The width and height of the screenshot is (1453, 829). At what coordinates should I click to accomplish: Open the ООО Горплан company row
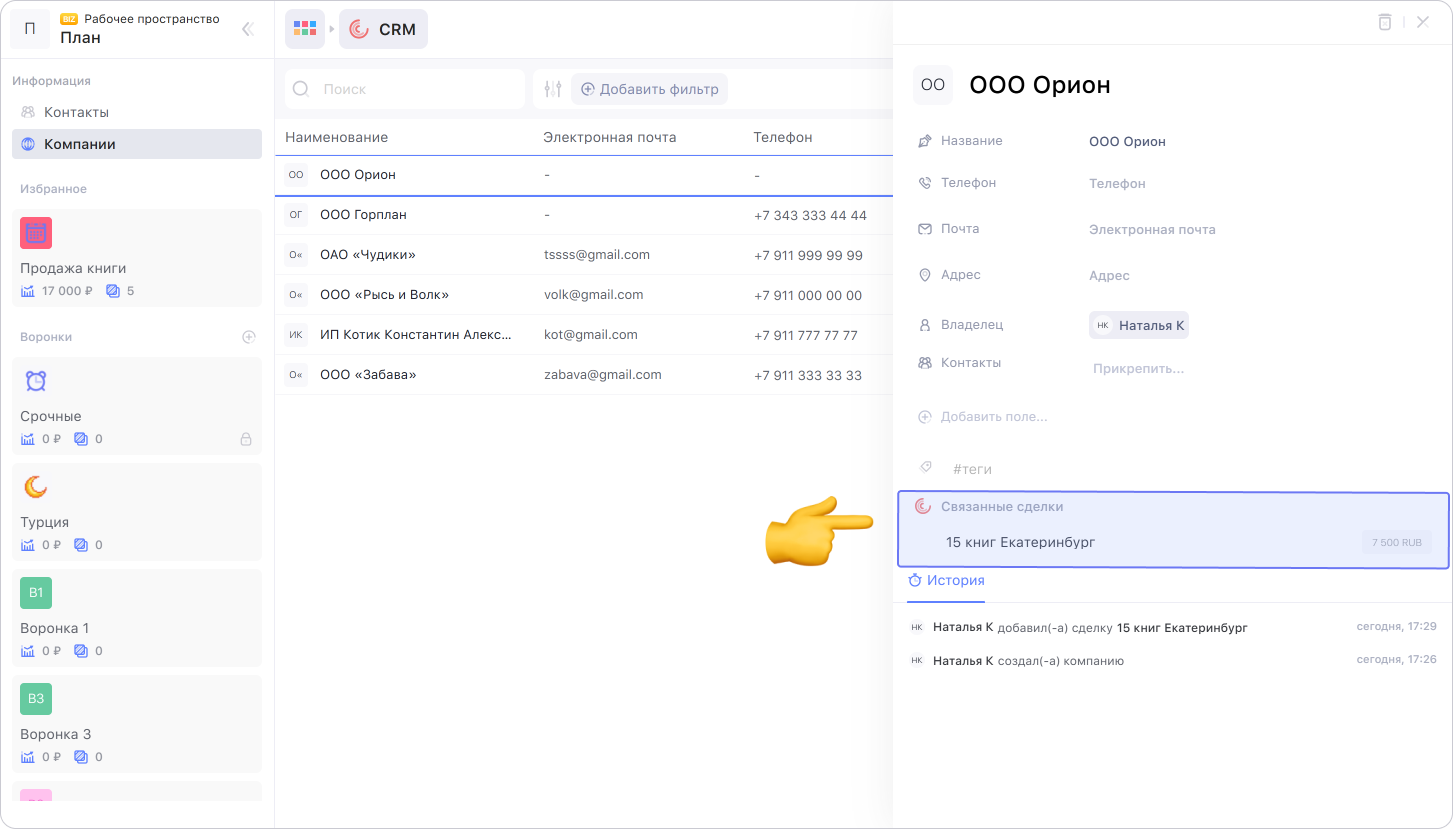click(363, 215)
